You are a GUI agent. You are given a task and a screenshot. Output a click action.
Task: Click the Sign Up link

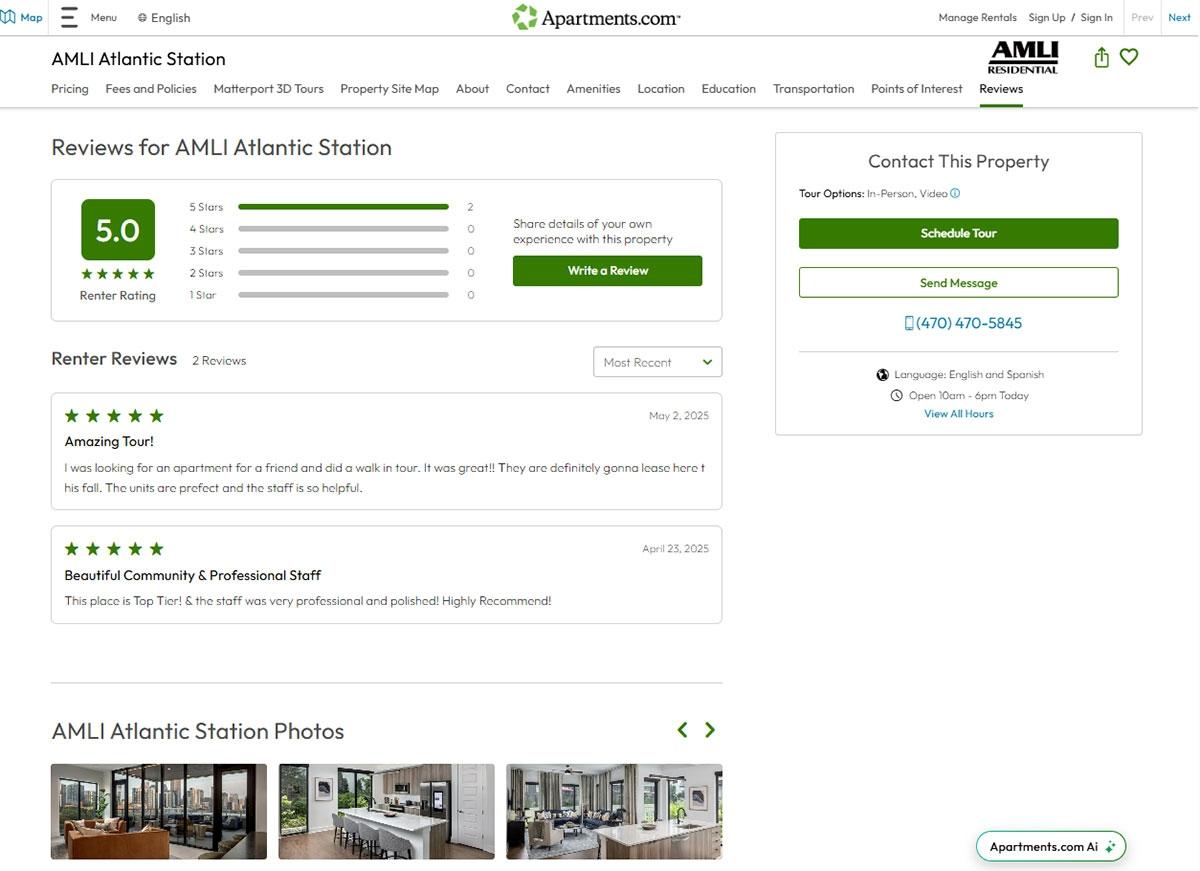click(1047, 18)
